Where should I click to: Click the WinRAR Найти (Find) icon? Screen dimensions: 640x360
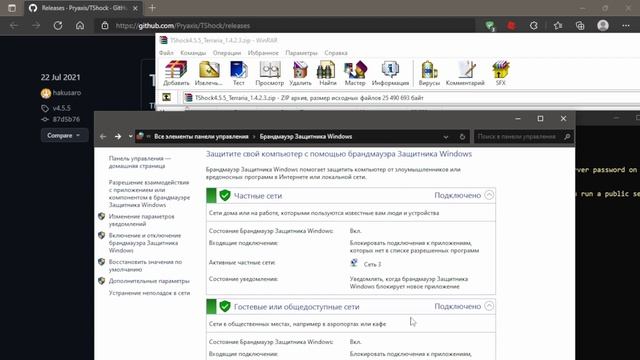coord(327,73)
